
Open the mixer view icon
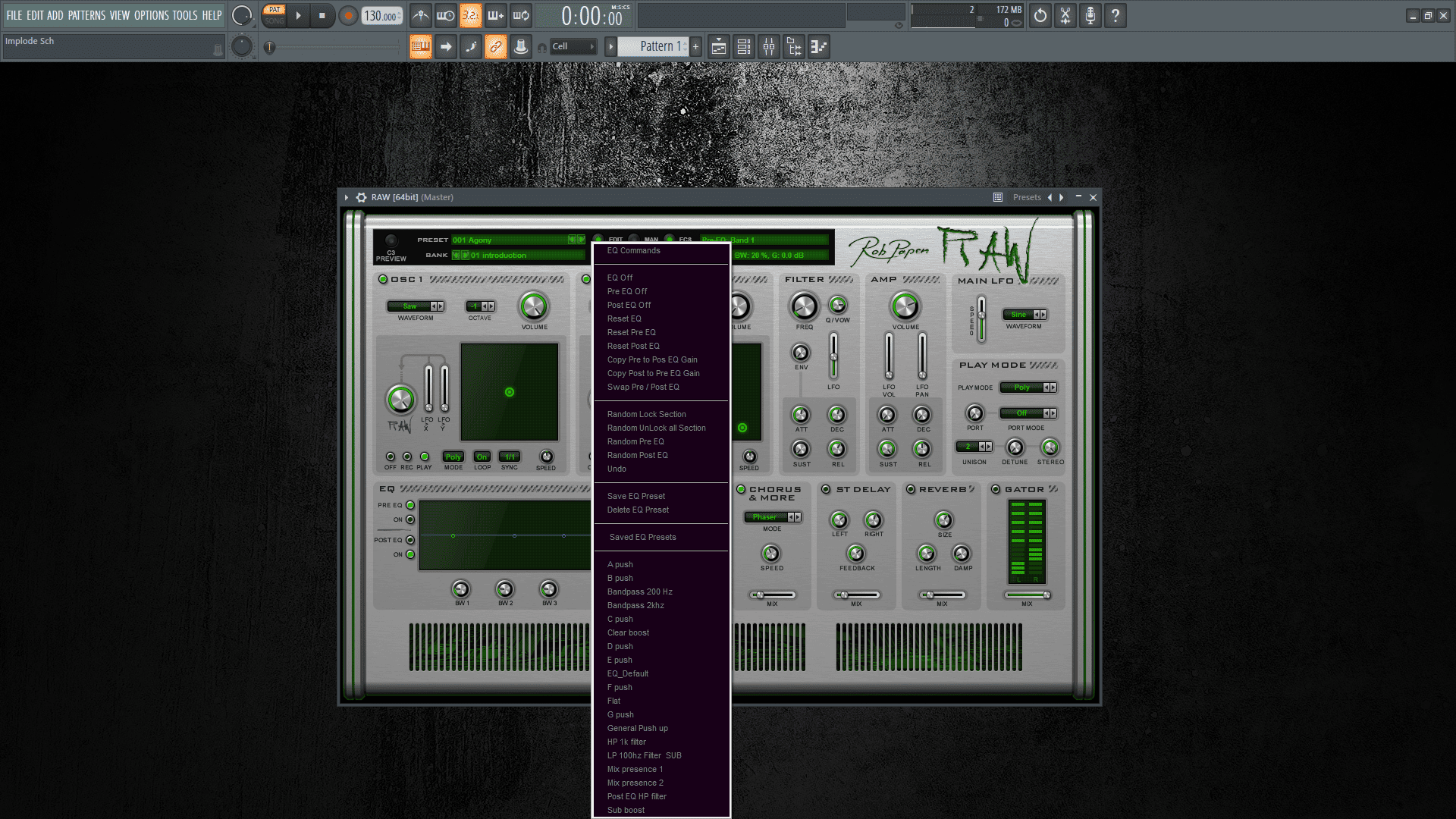click(769, 47)
